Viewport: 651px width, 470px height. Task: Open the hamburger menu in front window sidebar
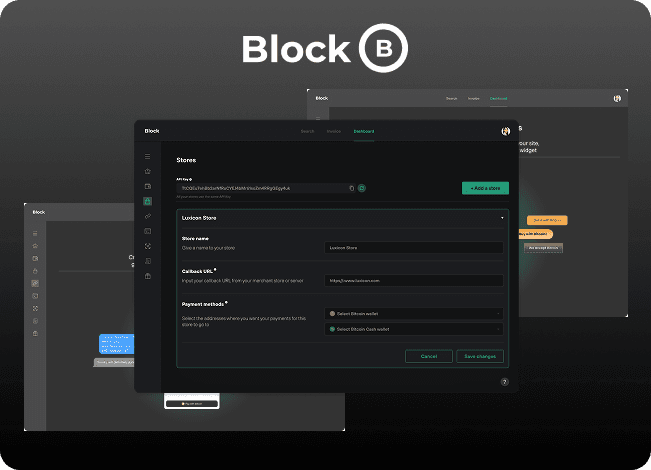(x=147, y=157)
